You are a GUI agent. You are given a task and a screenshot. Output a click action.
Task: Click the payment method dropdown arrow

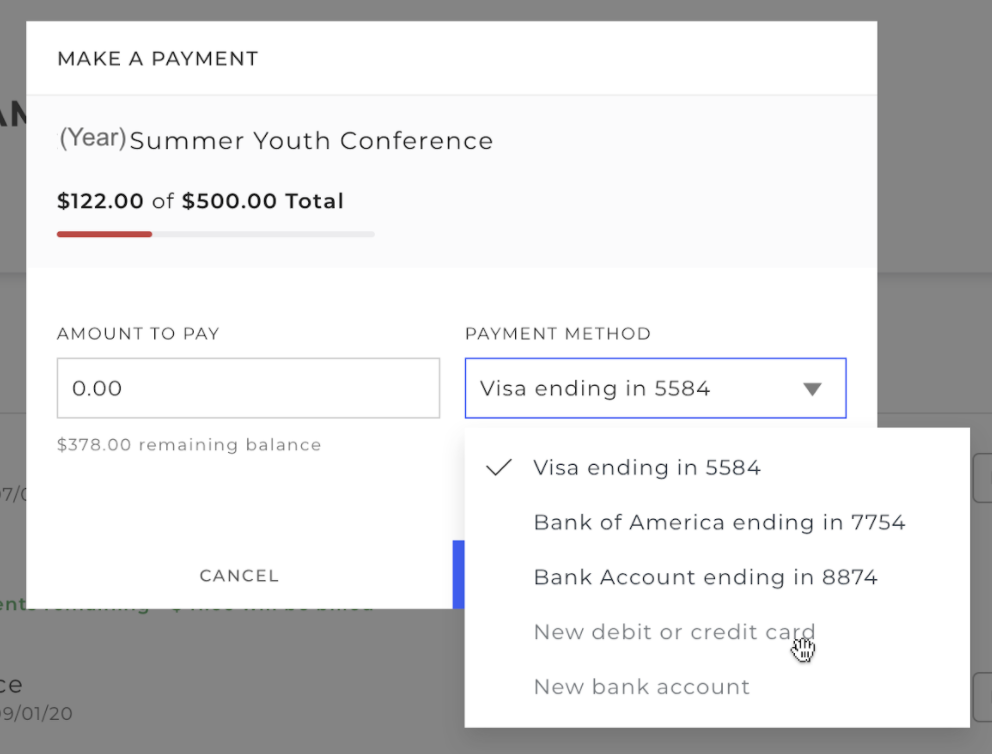[x=813, y=389]
